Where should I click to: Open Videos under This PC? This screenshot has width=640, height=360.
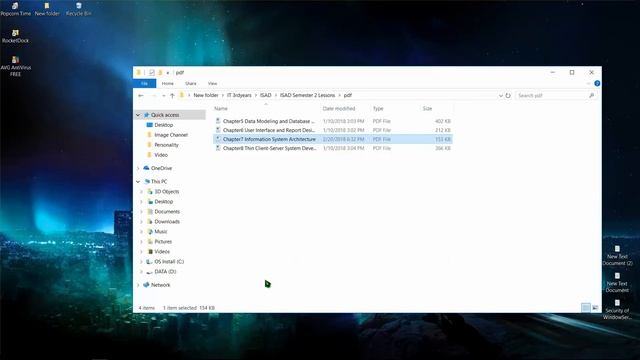coord(162,251)
